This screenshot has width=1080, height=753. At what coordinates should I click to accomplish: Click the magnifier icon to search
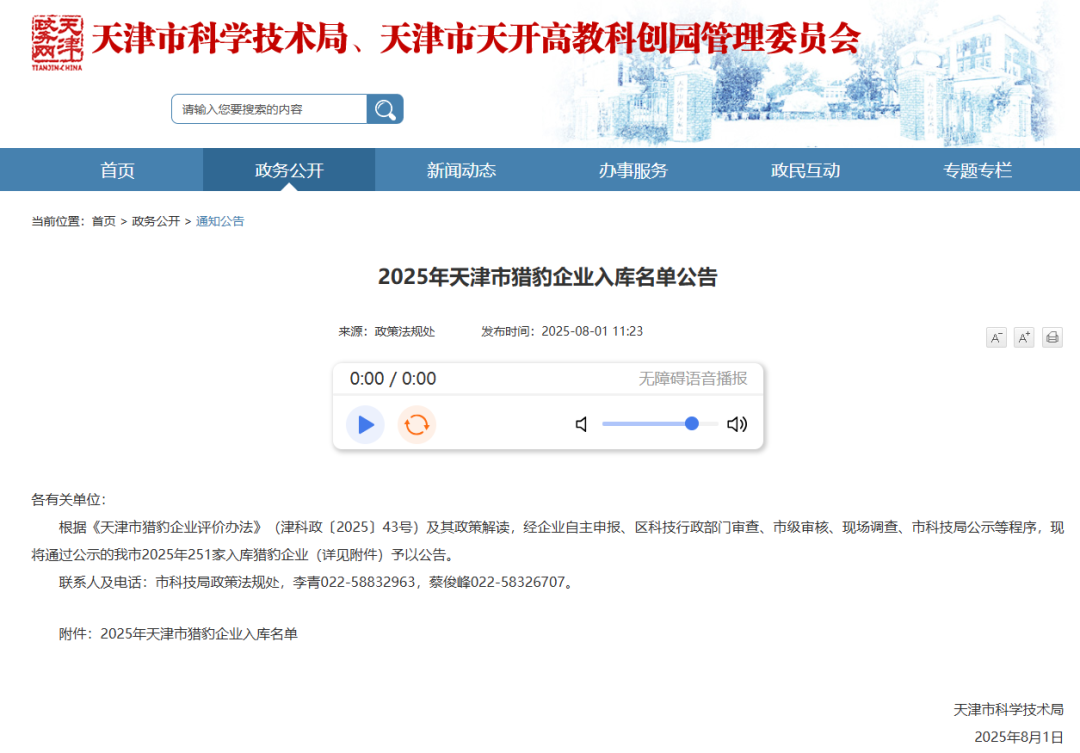click(x=385, y=108)
